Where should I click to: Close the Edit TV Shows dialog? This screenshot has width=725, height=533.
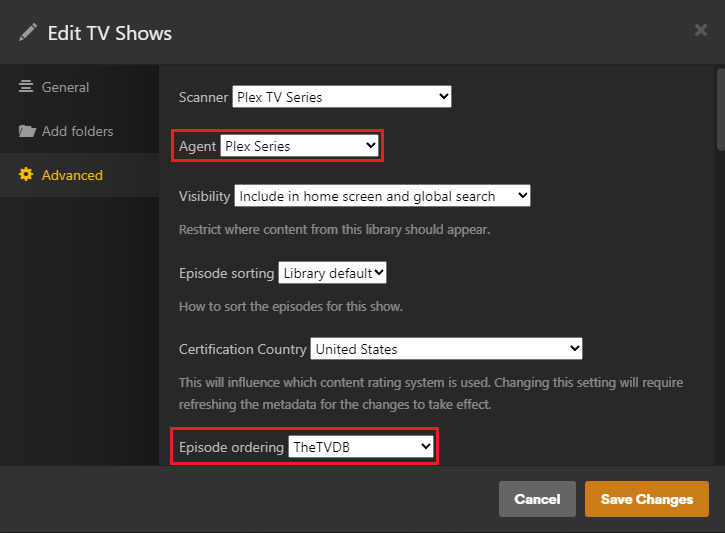tap(700, 30)
